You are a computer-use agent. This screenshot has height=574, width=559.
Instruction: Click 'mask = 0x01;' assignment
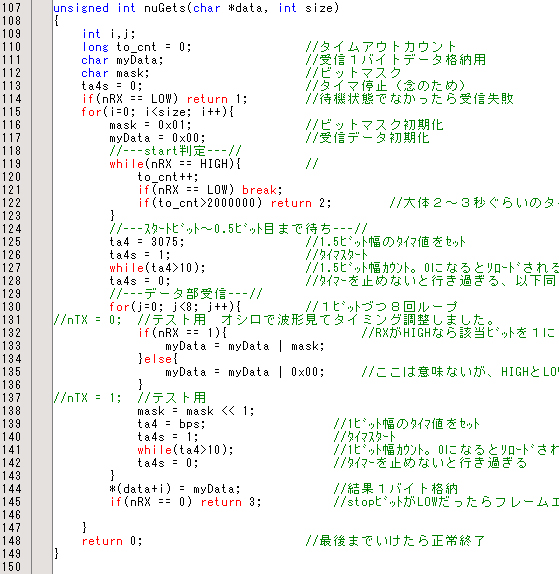coord(150,125)
